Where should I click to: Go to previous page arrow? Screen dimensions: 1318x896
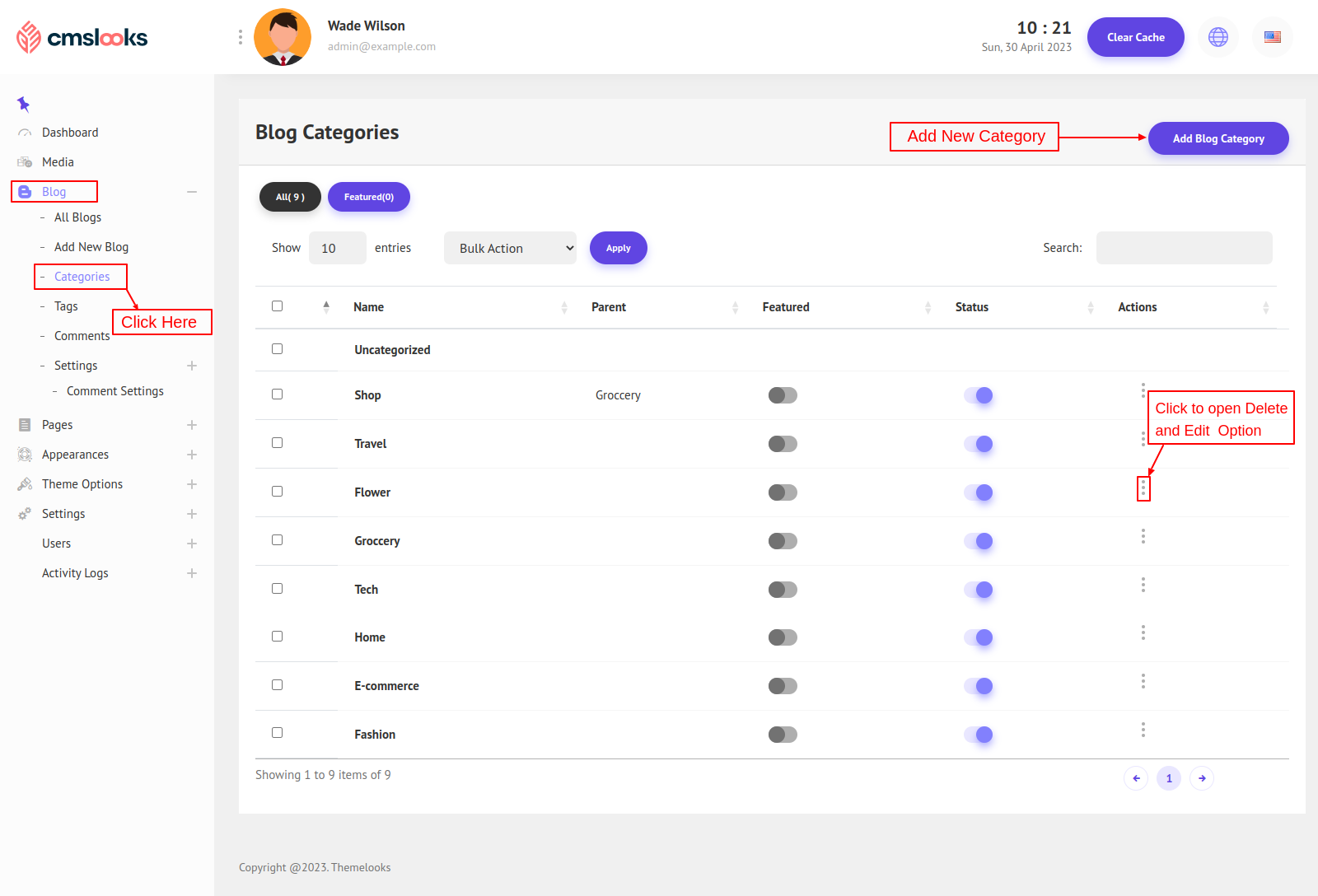[1136, 778]
